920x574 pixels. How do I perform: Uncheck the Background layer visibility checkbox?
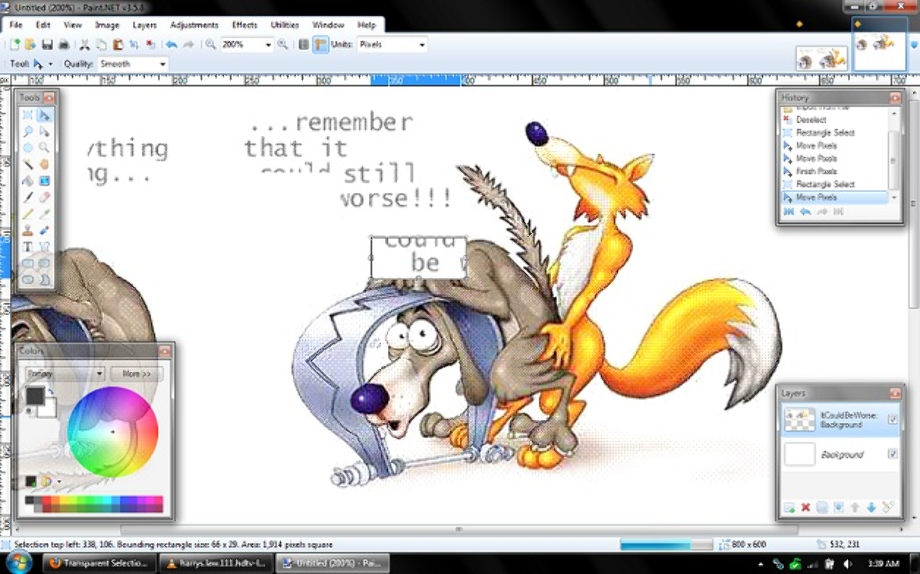coord(893,454)
